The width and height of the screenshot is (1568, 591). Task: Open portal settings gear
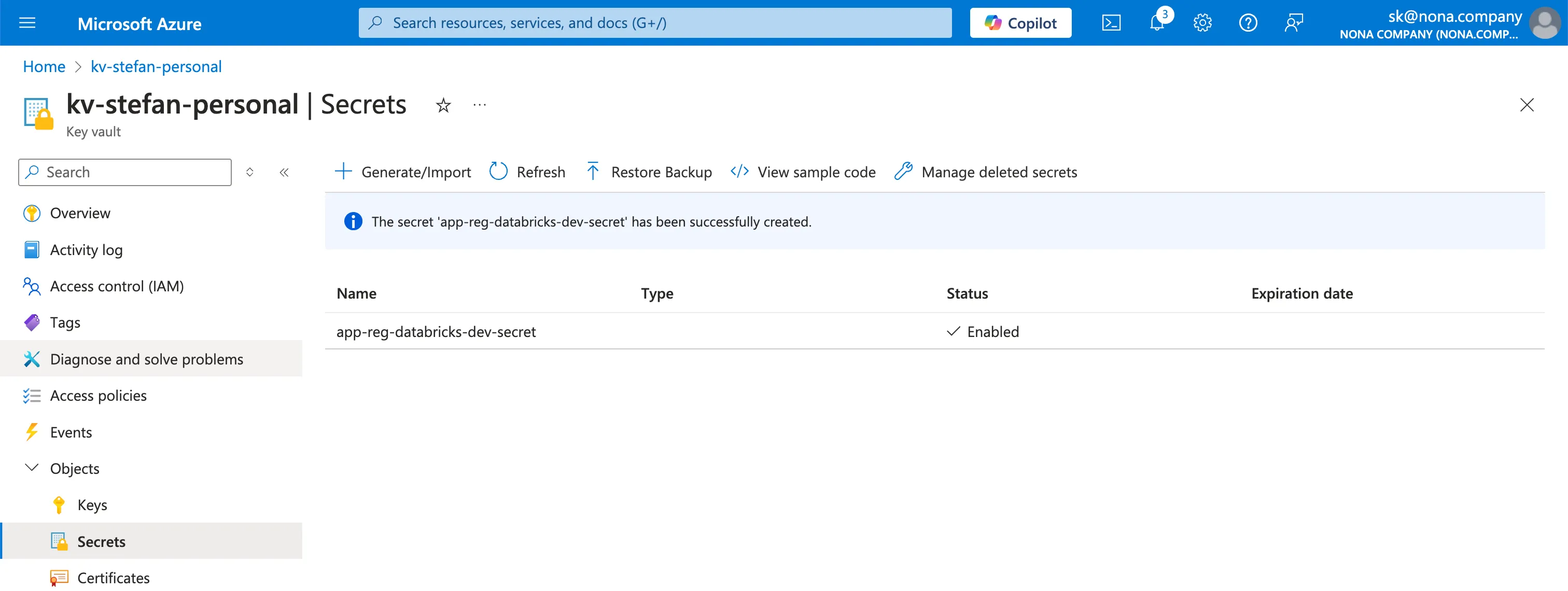pyautogui.click(x=1202, y=23)
